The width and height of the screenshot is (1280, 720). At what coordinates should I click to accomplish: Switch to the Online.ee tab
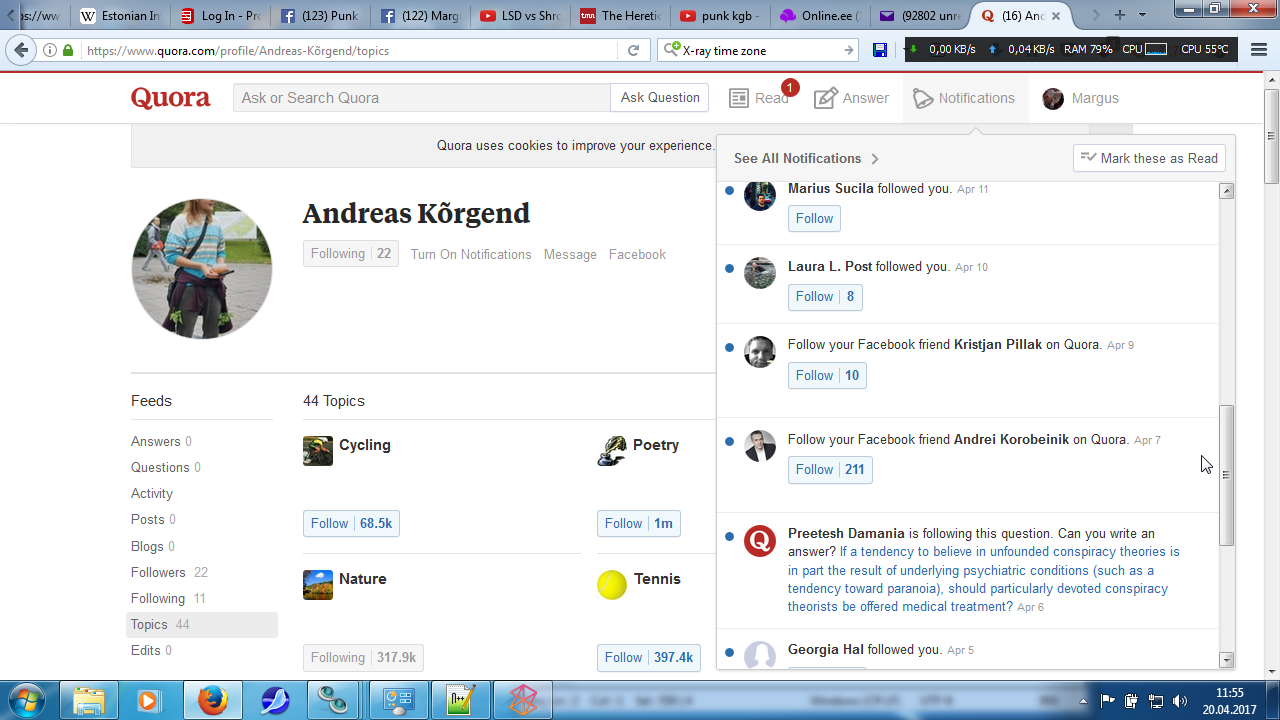tap(821, 15)
